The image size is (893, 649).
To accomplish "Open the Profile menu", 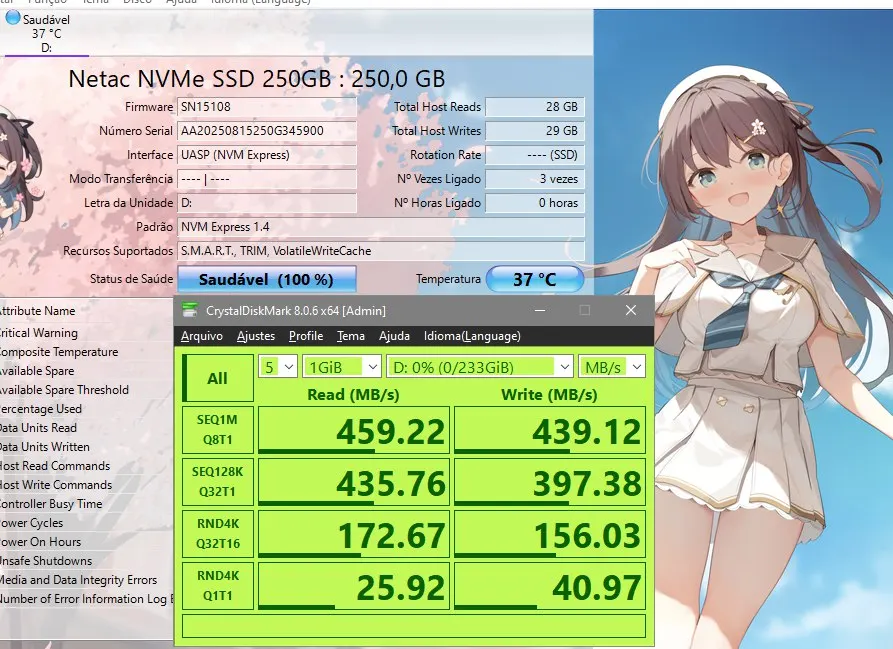I will coord(306,336).
